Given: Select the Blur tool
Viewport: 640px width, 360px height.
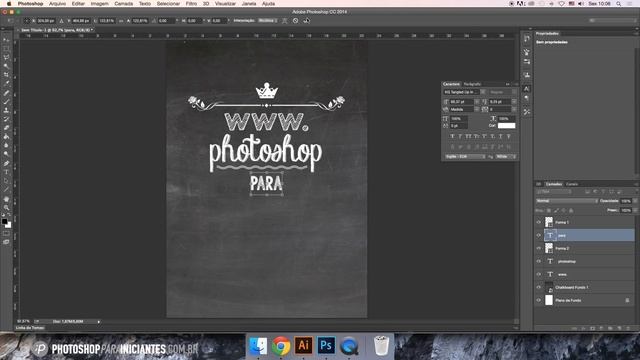Looking at the screenshot, I should click(6, 145).
